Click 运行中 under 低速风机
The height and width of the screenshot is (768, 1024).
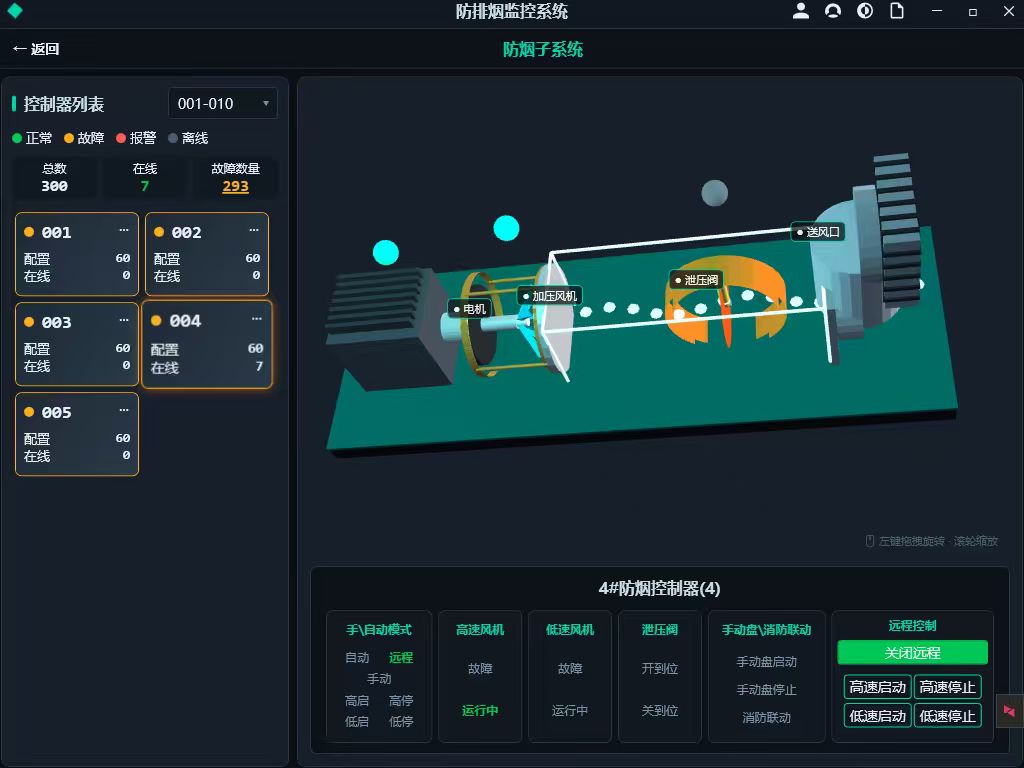(569, 711)
